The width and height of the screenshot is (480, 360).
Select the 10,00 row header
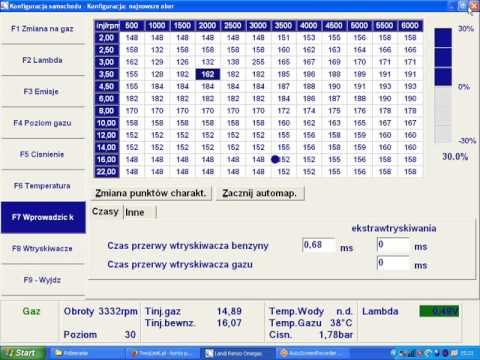107,123
